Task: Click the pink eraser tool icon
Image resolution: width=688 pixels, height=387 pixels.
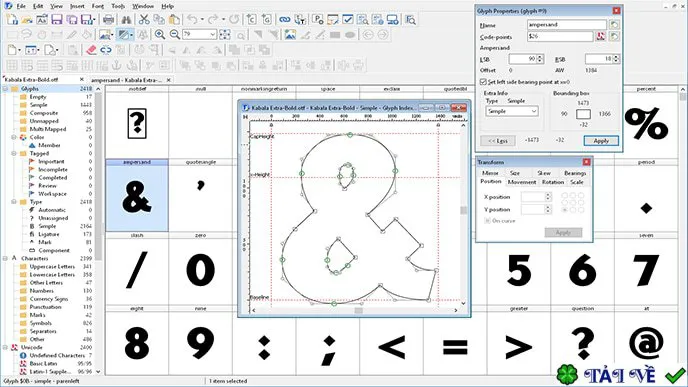Action: pyautogui.click(x=91, y=50)
